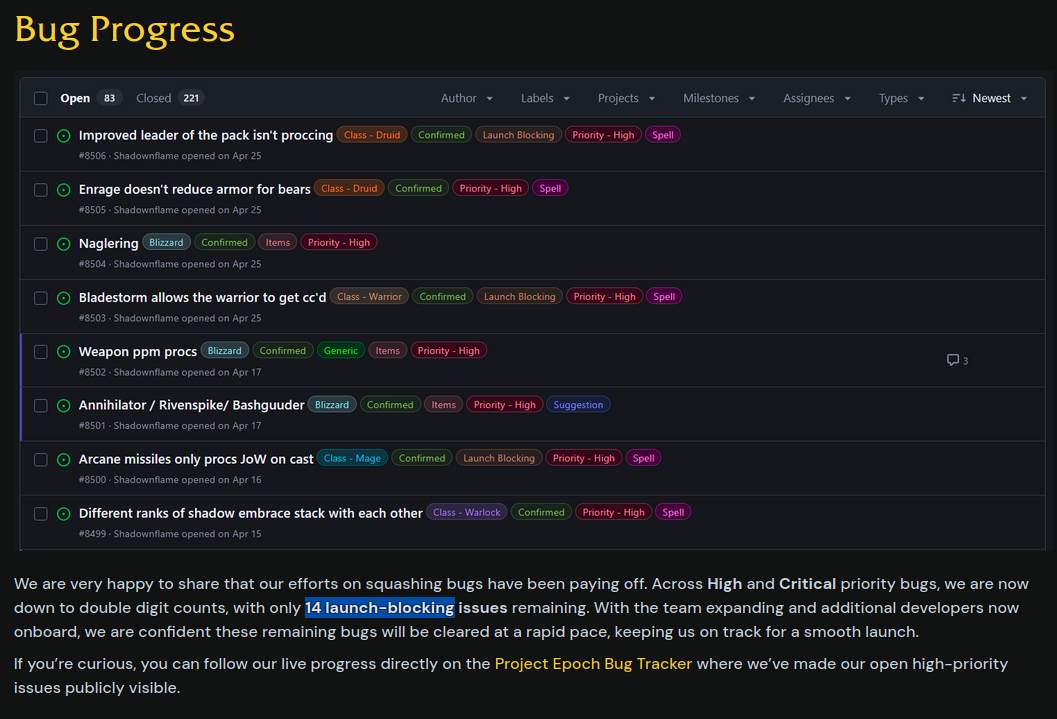This screenshot has width=1057, height=719.
Task: Open the Naglering issue title
Action: point(109,243)
